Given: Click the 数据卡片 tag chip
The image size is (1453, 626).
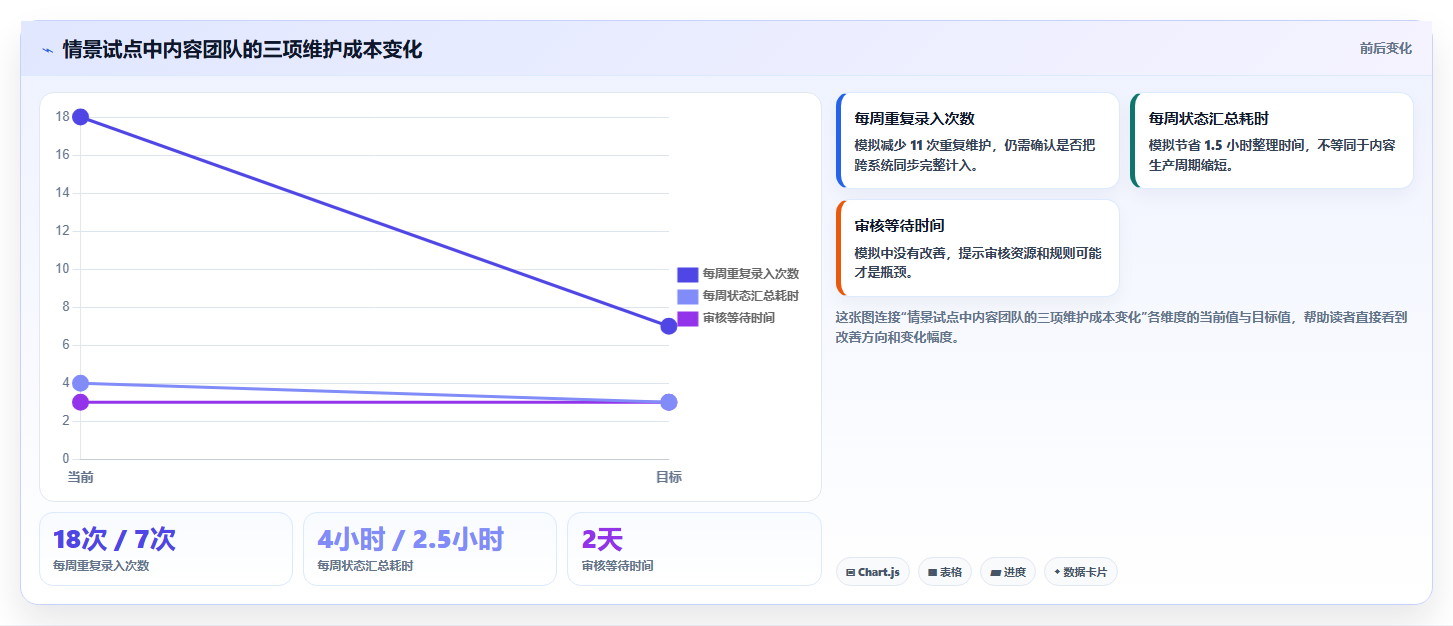Looking at the screenshot, I should pyautogui.click(x=1080, y=572).
